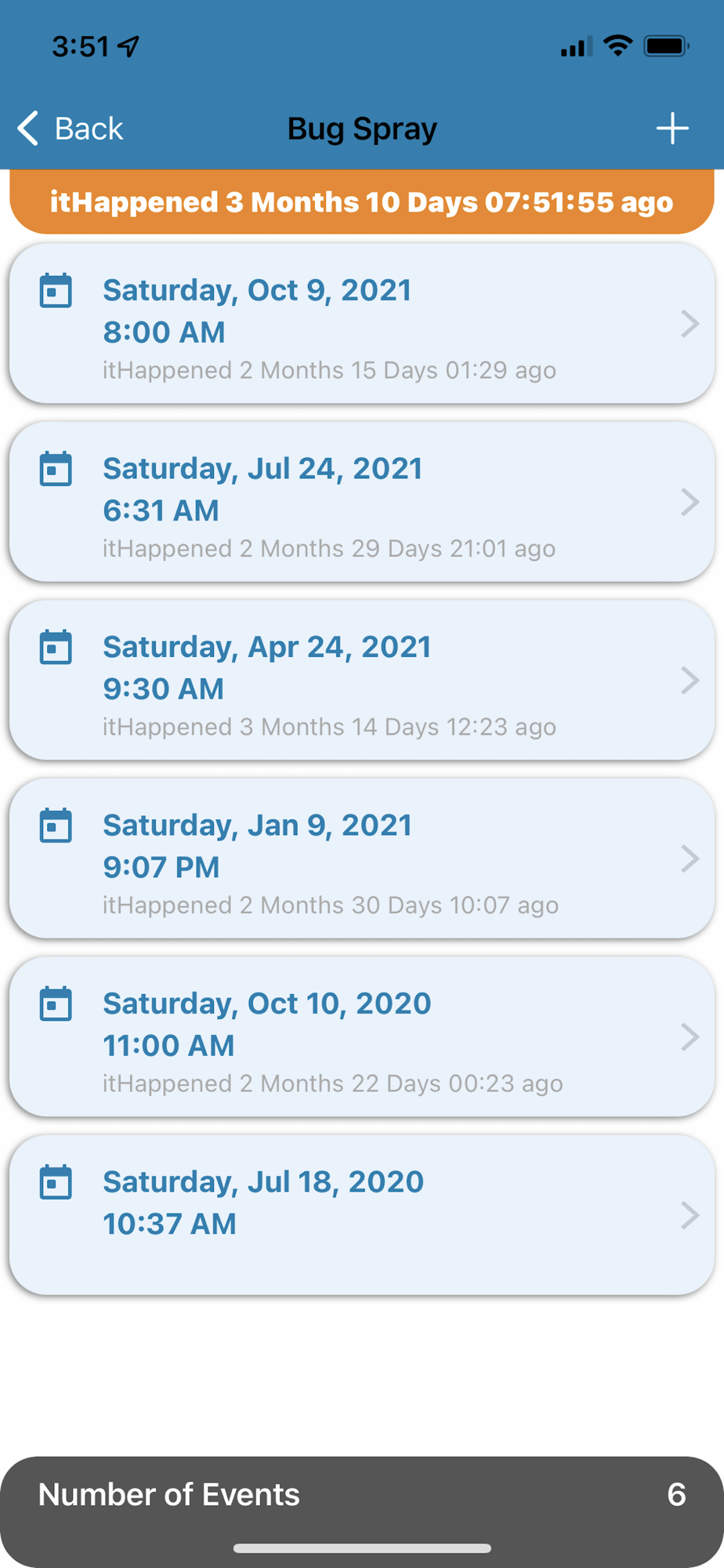Open chevron on Jan 9, 2021 entry

tap(690, 858)
